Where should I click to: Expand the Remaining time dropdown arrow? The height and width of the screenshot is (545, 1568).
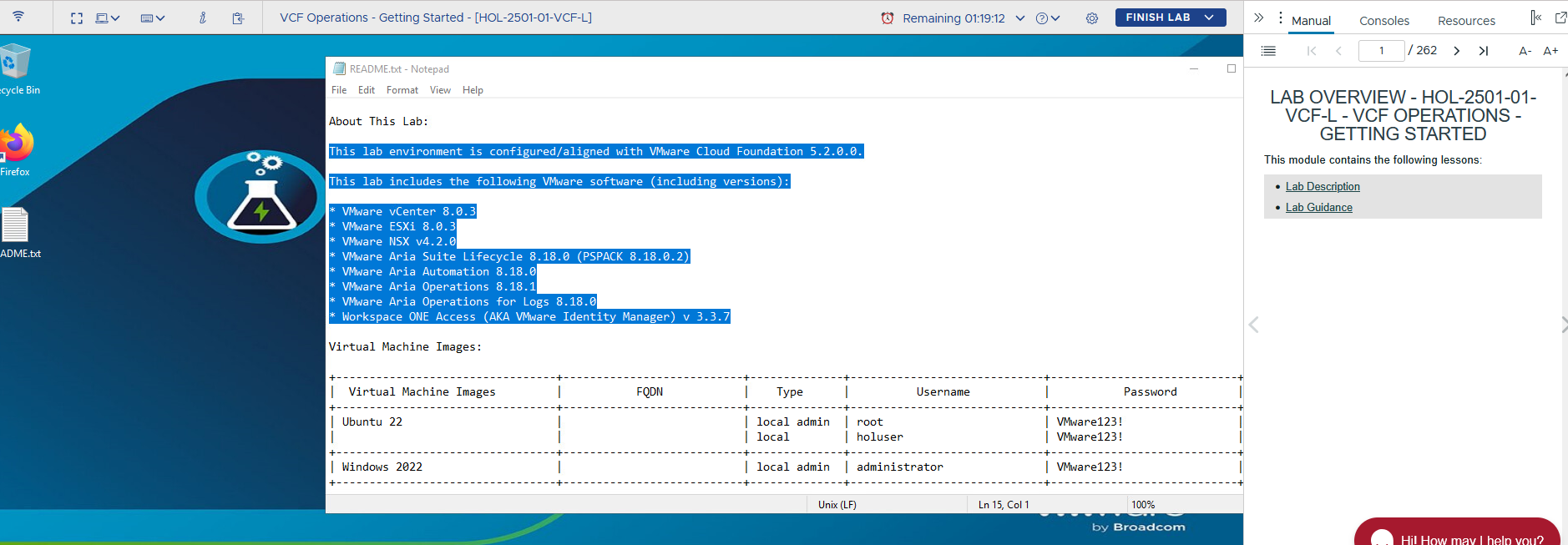click(x=1019, y=18)
